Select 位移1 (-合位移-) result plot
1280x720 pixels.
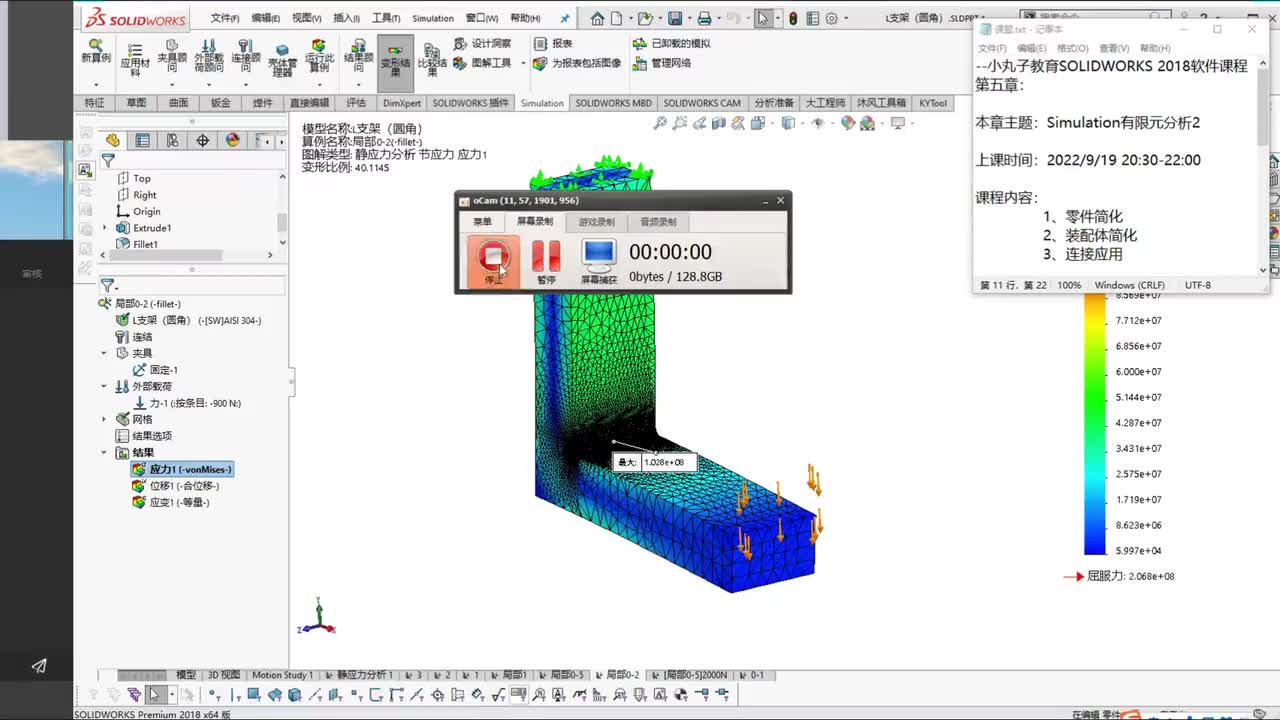tap(176, 486)
